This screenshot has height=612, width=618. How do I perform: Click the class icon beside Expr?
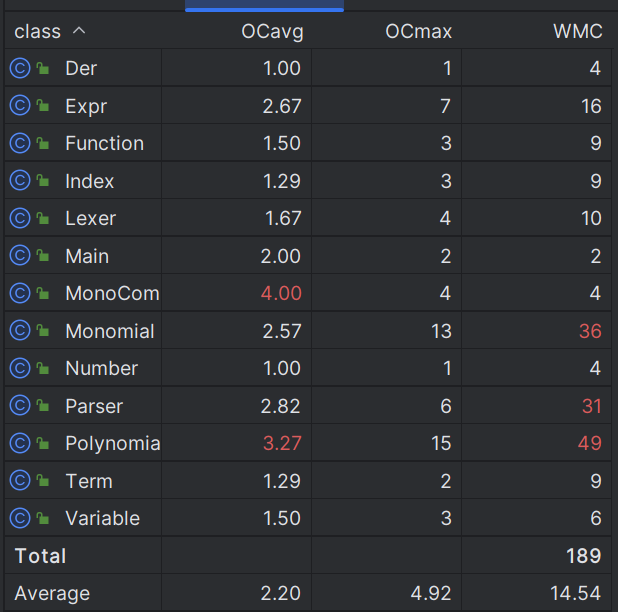pos(20,106)
